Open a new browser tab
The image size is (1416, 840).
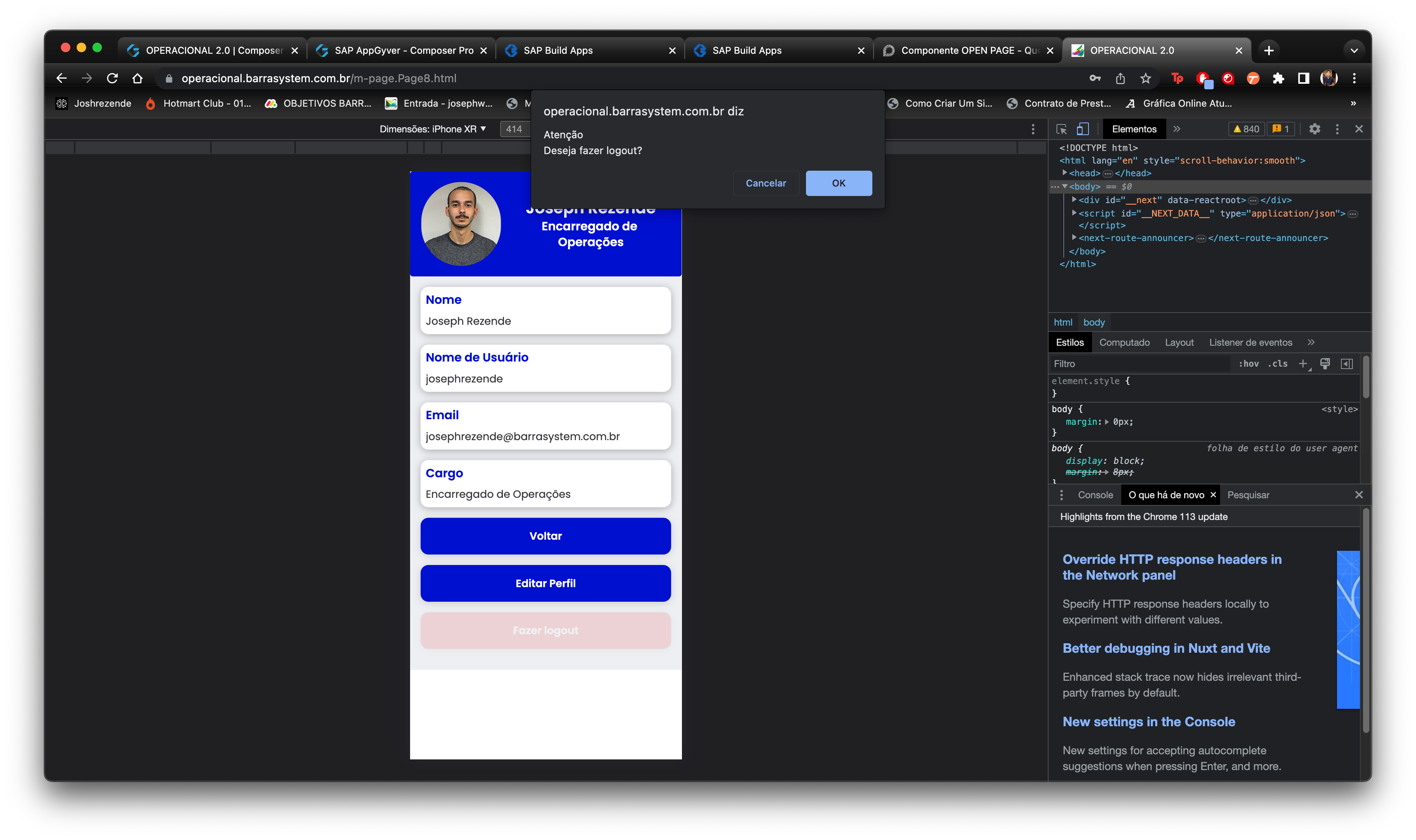click(x=1268, y=51)
